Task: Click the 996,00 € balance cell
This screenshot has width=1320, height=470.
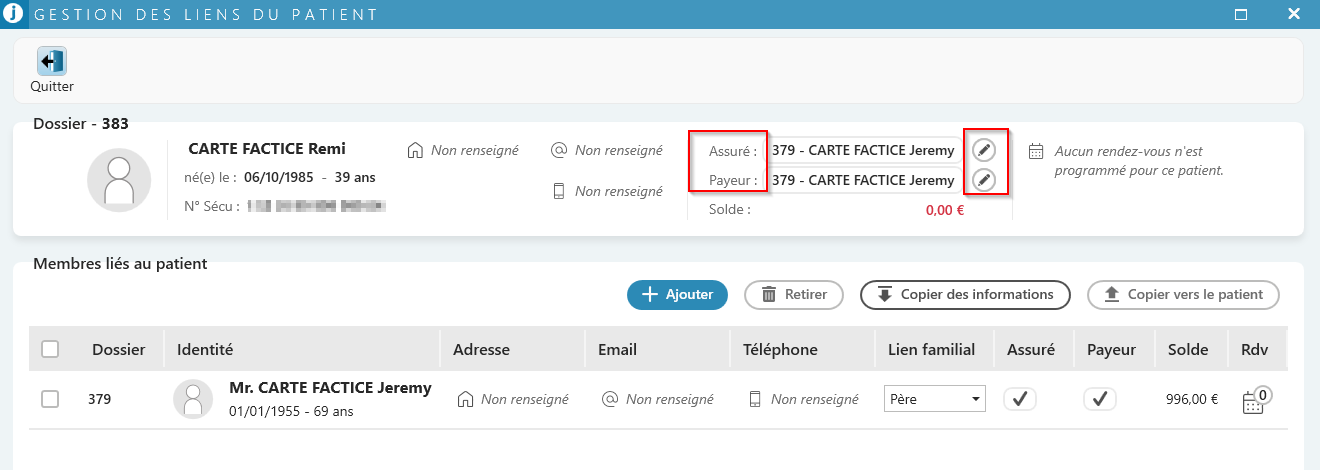Action: (x=1192, y=399)
